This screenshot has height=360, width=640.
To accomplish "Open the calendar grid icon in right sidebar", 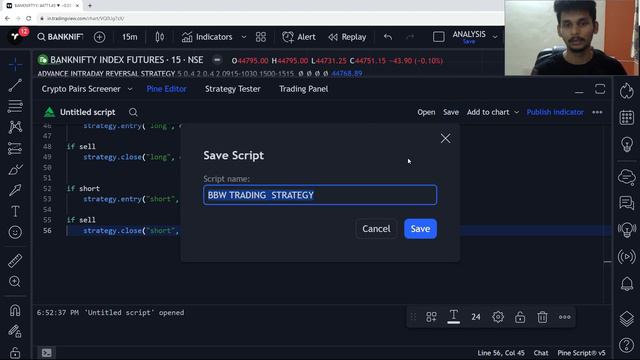I will [627, 118].
